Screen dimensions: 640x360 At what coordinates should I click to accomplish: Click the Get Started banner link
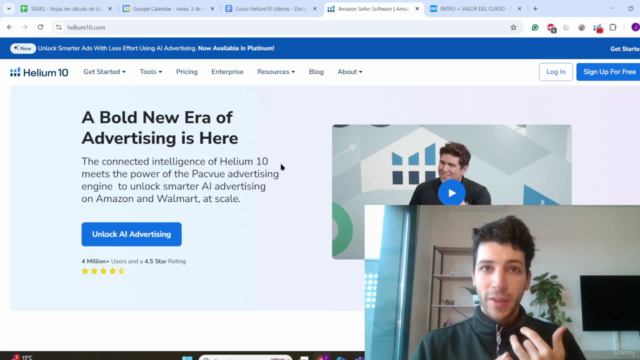click(624, 49)
